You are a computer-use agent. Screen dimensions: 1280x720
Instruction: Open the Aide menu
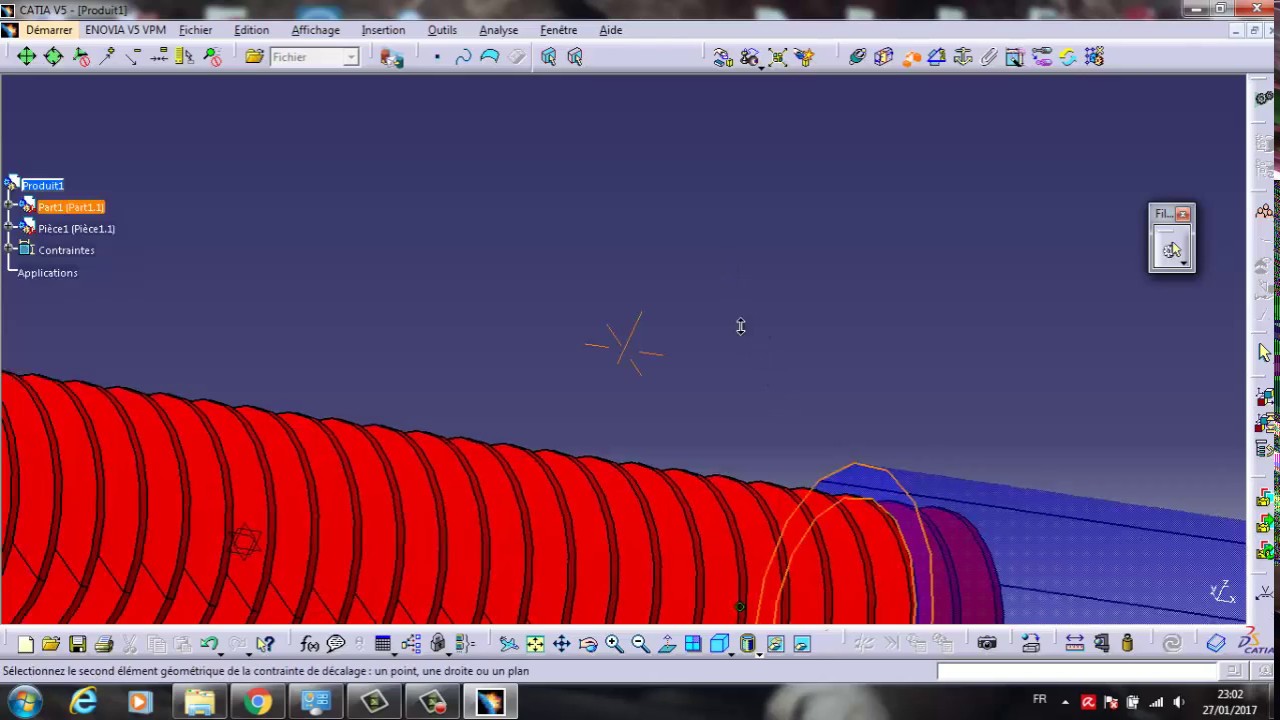pos(611,30)
